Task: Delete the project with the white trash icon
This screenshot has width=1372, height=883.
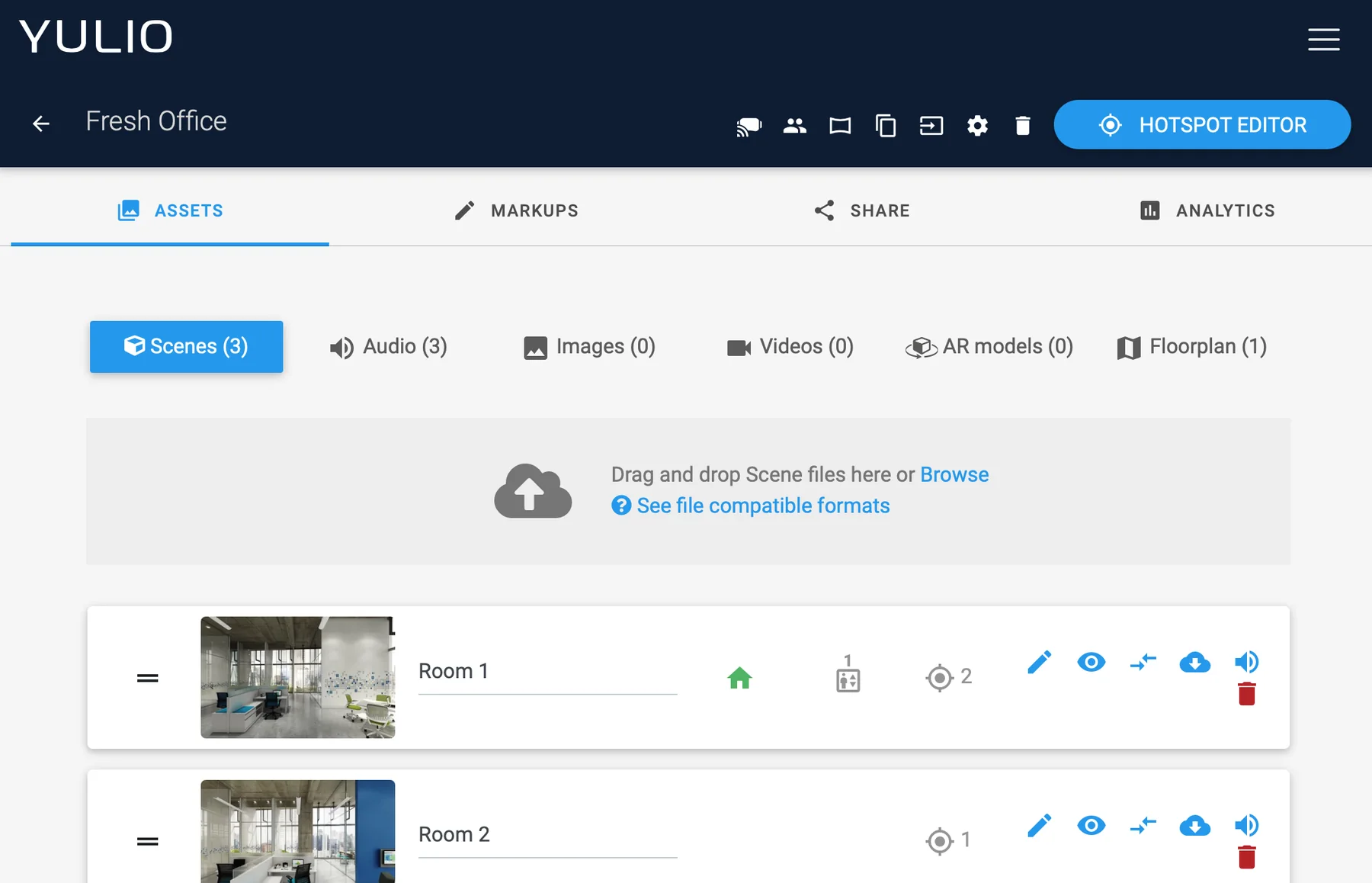Action: tap(1023, 125)
